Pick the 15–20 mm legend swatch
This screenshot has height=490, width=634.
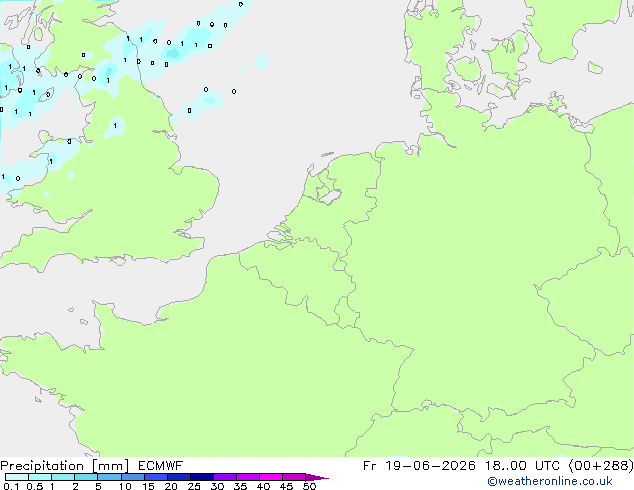pyautogui.click(x=156, y=477)
